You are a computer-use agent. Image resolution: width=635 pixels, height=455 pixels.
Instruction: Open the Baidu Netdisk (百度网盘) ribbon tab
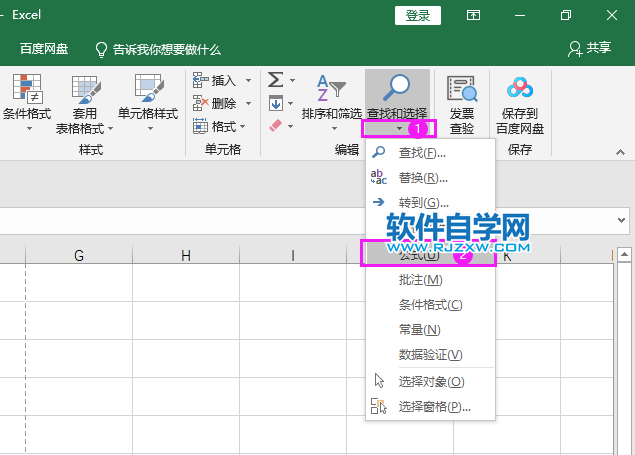pos(45,48)
